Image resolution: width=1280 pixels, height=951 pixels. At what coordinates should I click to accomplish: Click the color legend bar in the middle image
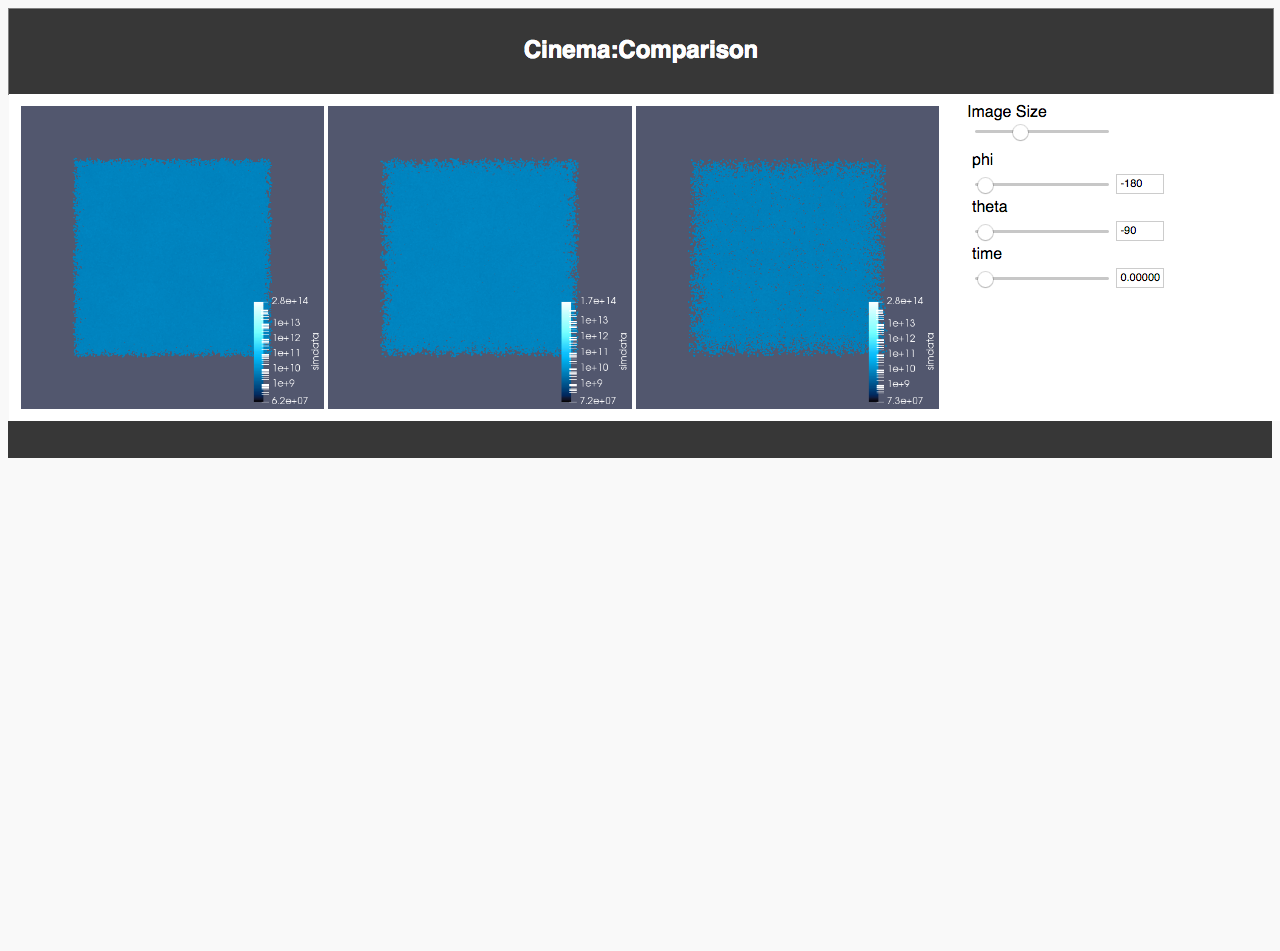(567, 352)
